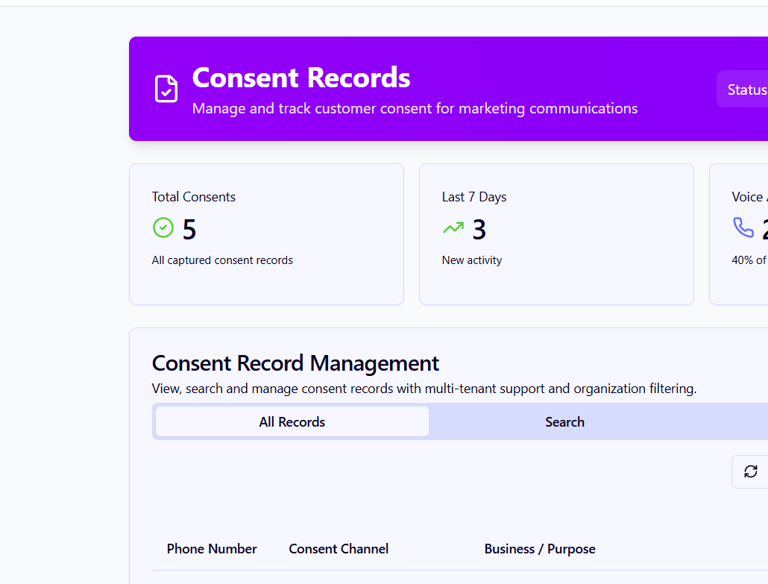The width and height of the screenshot is (768, 584).
Task: Click the Business / Purpose column header
Action: (539, 549)
